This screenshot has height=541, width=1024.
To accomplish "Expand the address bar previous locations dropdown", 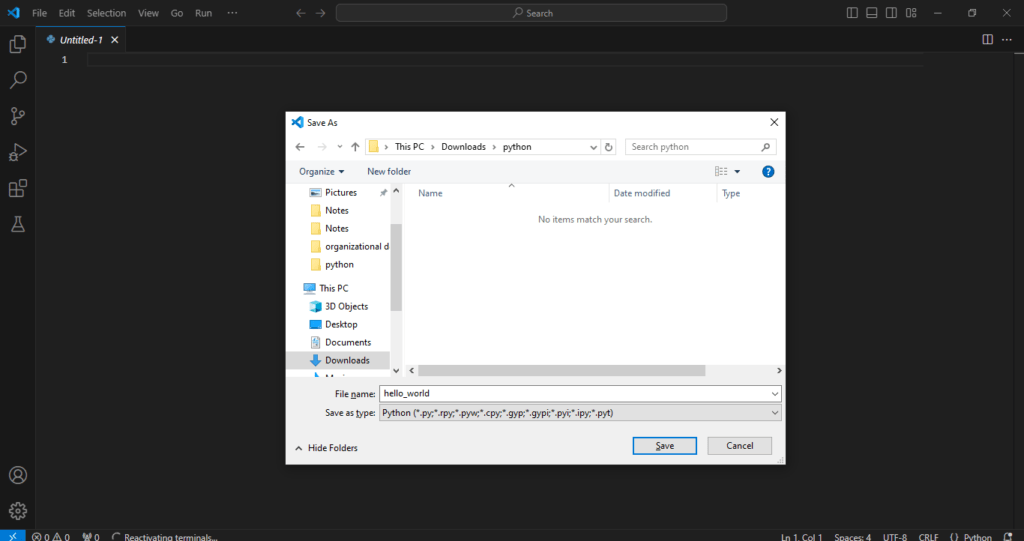I will pos(593,147).
